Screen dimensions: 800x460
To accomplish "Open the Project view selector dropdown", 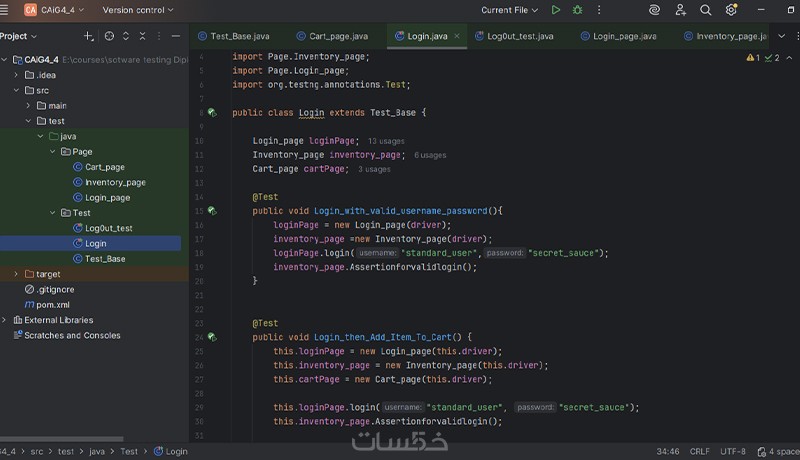I will pos(18,36).
